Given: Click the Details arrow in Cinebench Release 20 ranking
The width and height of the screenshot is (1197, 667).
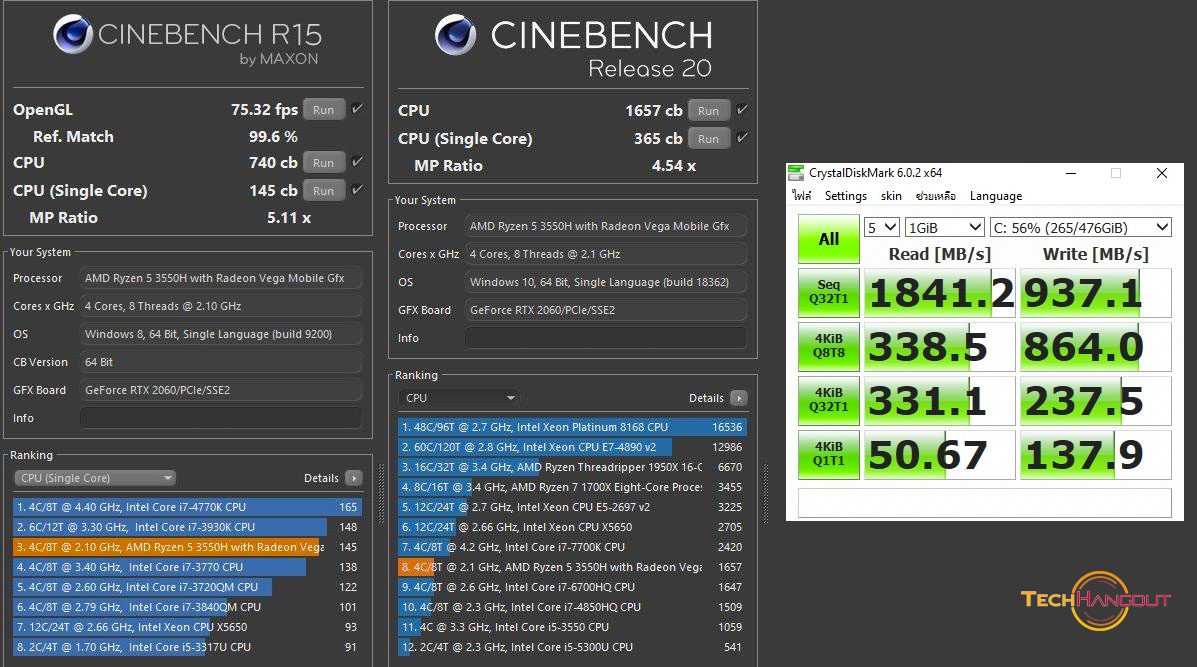Looking at the screenshot, I should click(738, 398).
